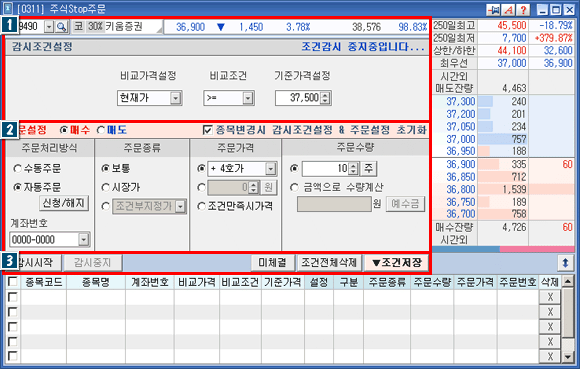The image size is (580, 369).
Task: Click the 감시중지 button
Action: click(92, 263)
